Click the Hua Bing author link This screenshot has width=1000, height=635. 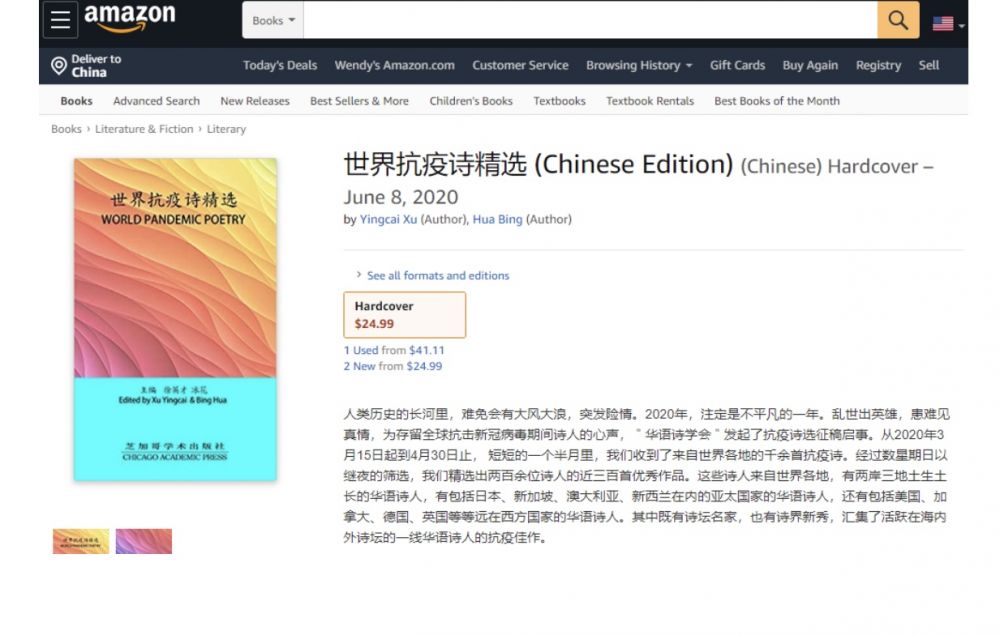(x=497, y=219)
